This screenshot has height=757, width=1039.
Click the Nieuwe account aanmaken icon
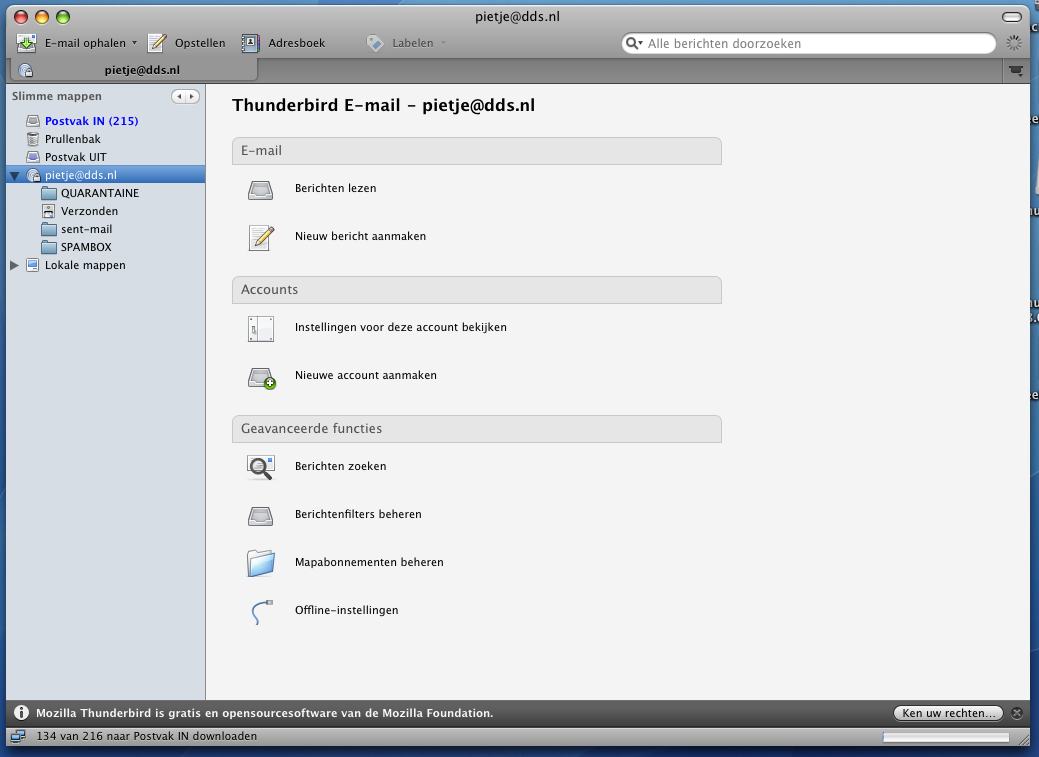coord(262,378)
